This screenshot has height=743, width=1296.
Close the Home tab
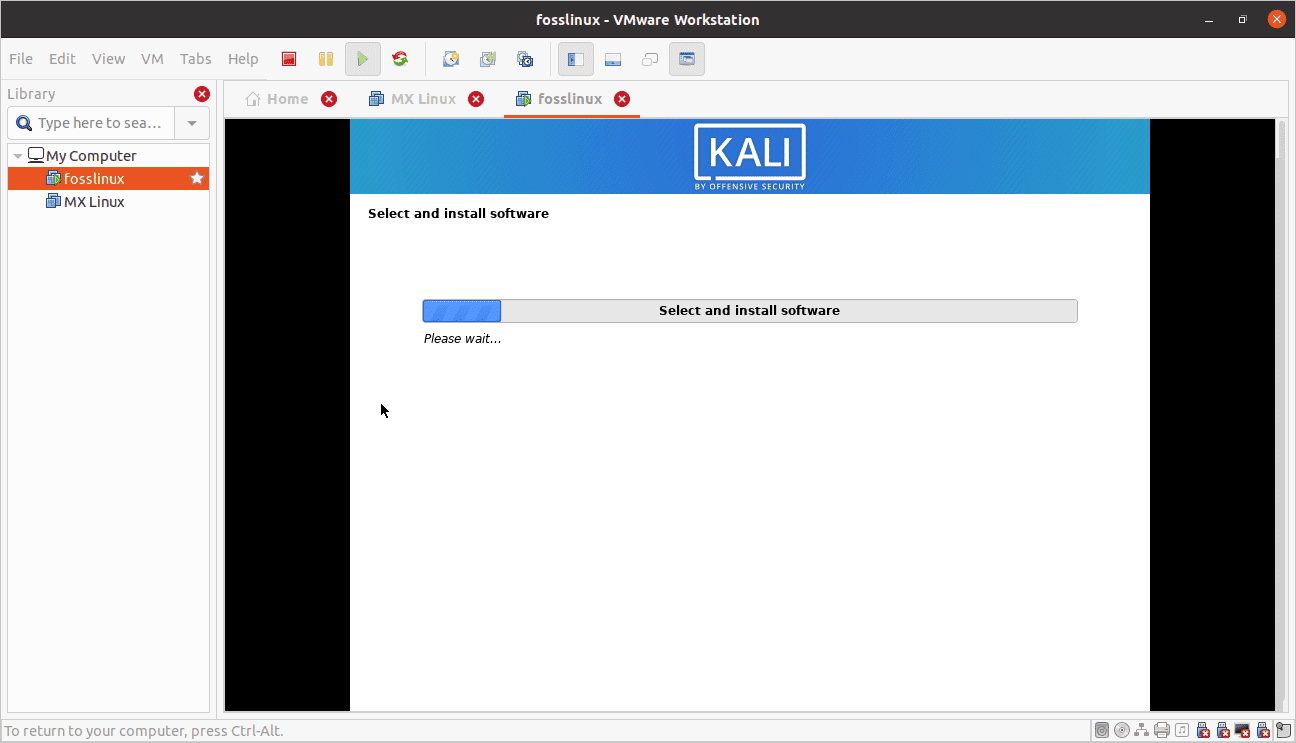point(329,99)
